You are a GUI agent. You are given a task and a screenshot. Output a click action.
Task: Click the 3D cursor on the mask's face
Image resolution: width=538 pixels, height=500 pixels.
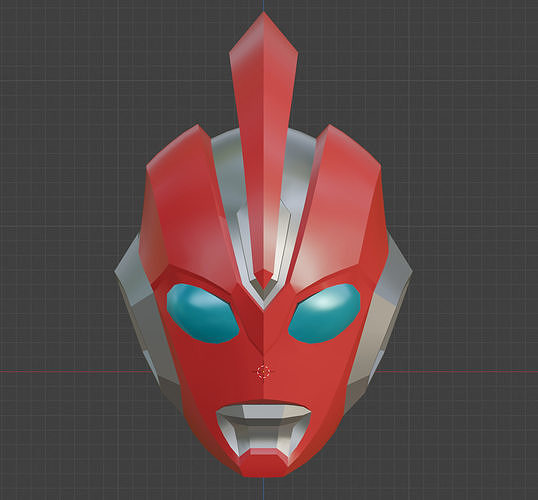pyautogui.click(x=264, y=371)
